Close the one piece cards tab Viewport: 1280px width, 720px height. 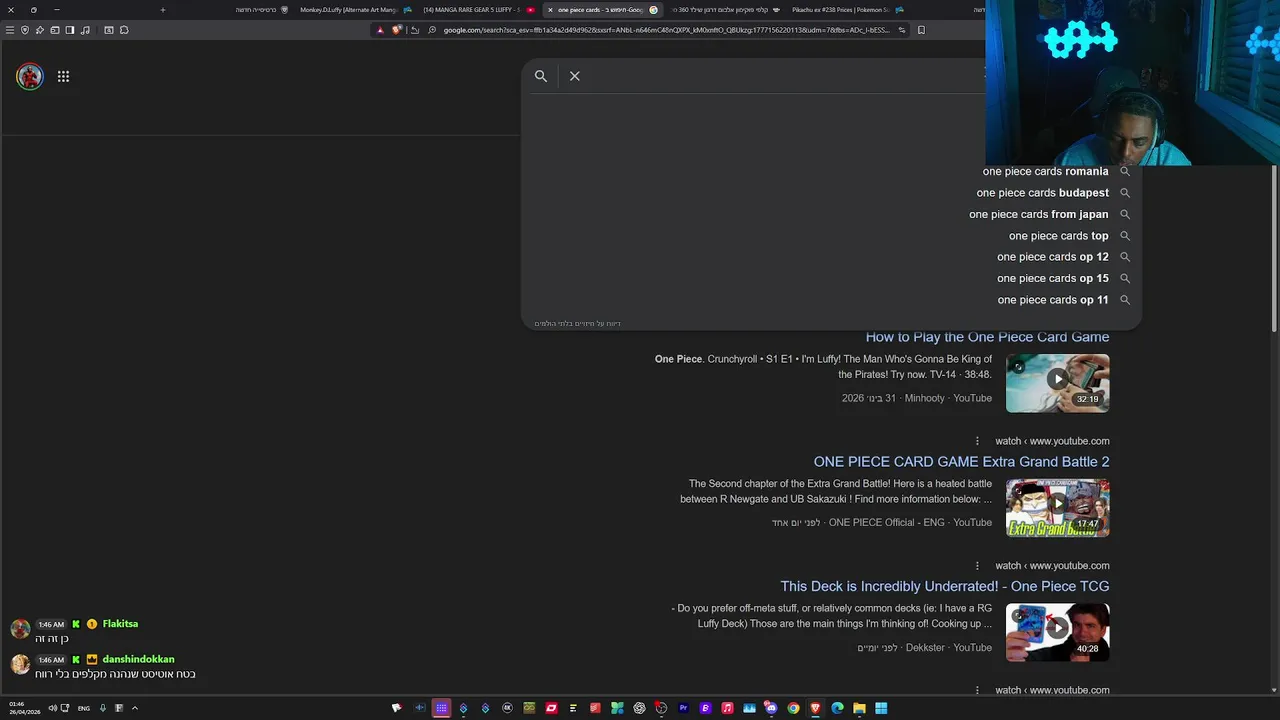(x=550, y=10)
